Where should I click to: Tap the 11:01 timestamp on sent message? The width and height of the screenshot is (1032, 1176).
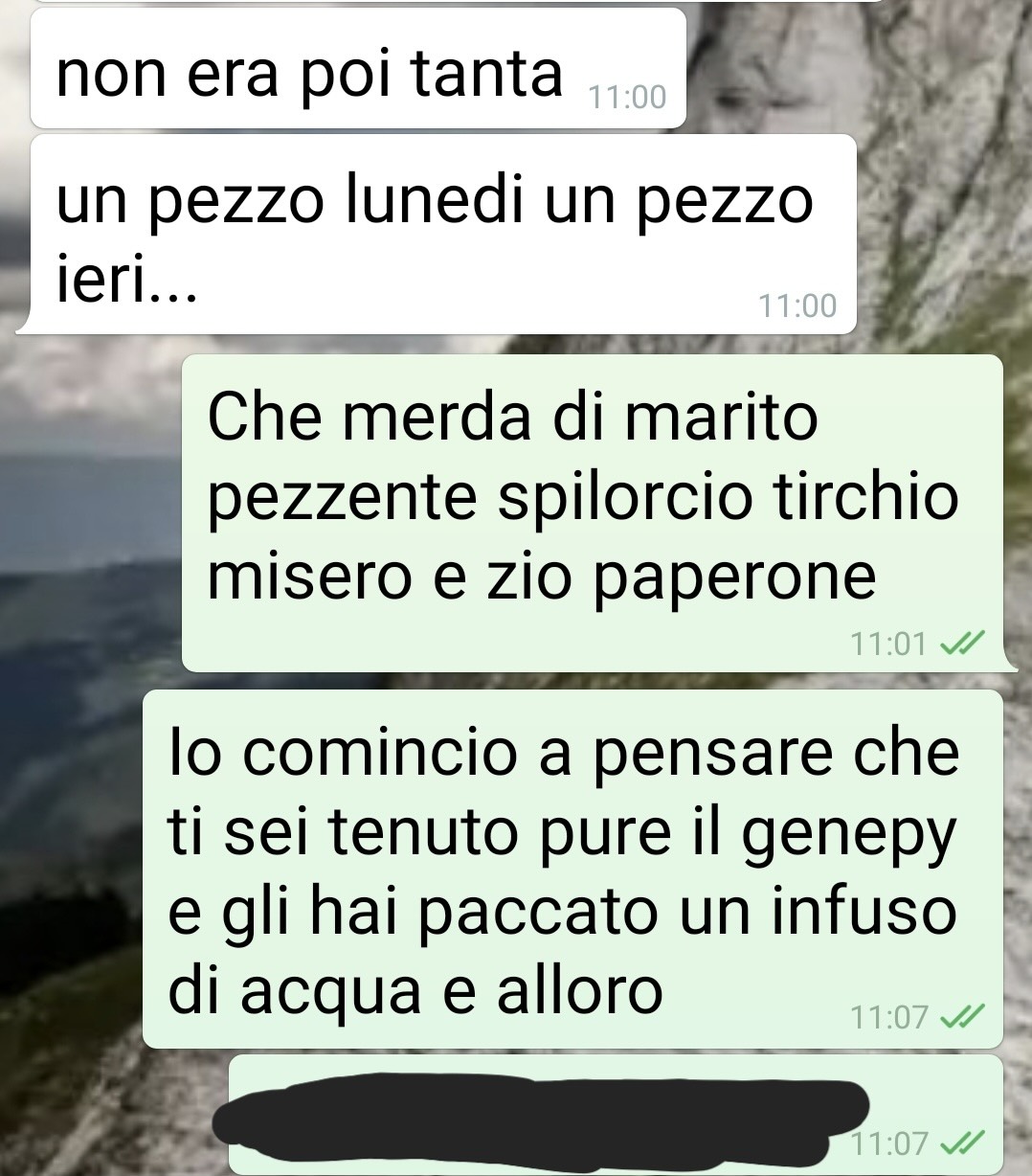click(888, 645)
